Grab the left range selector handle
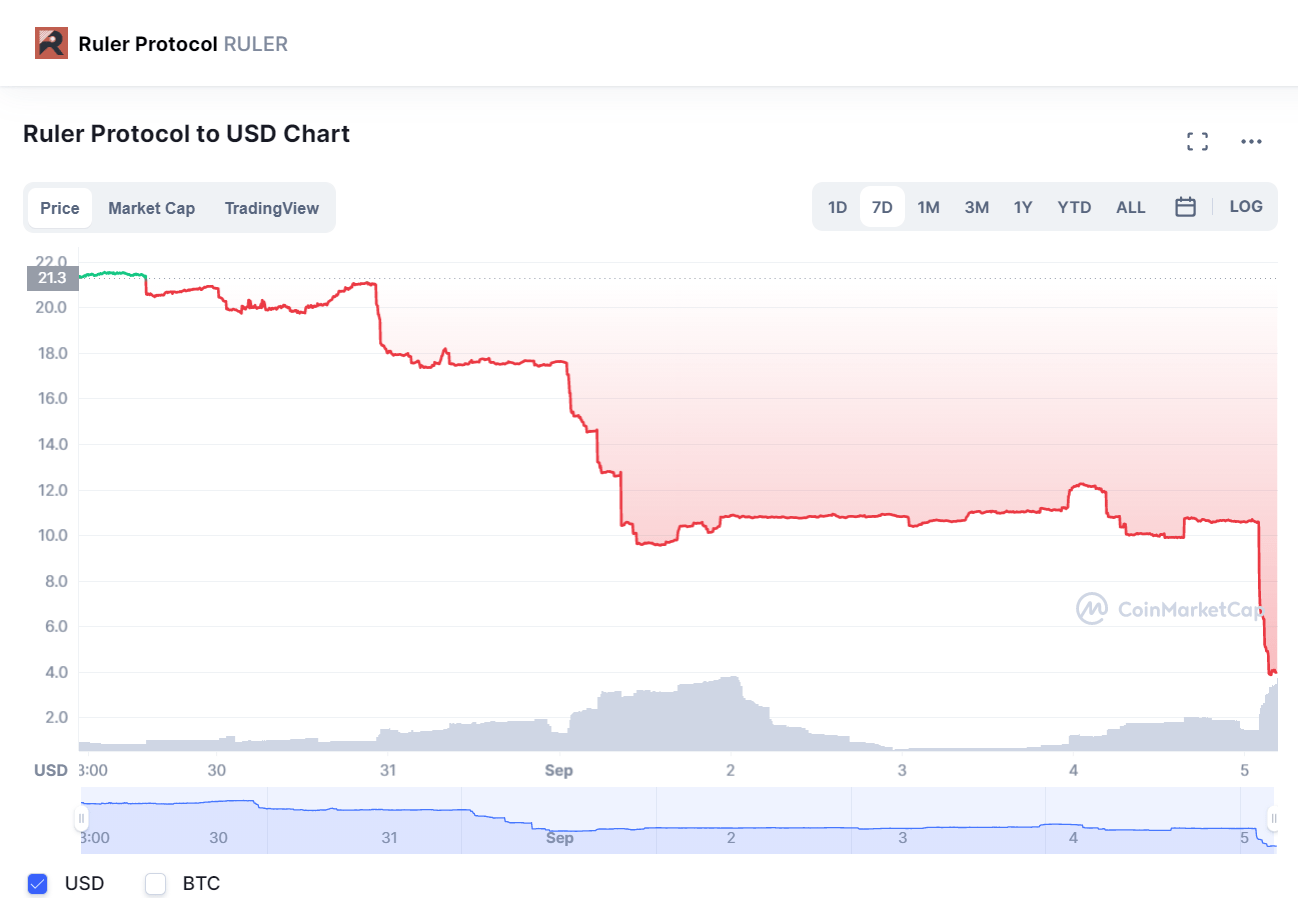Viewport: 1298px width, 907px height. 81,818
